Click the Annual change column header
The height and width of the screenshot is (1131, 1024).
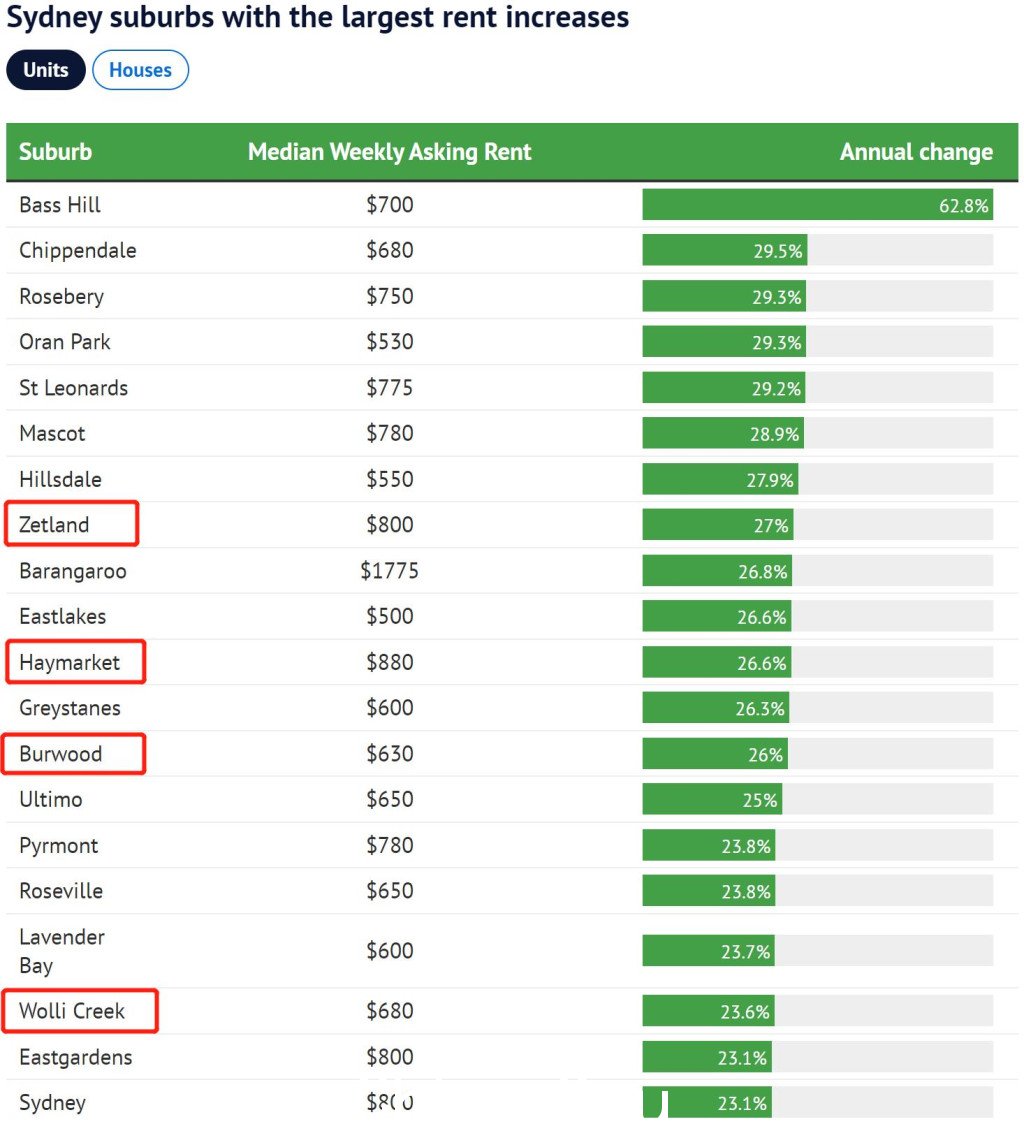coord(915,152)
